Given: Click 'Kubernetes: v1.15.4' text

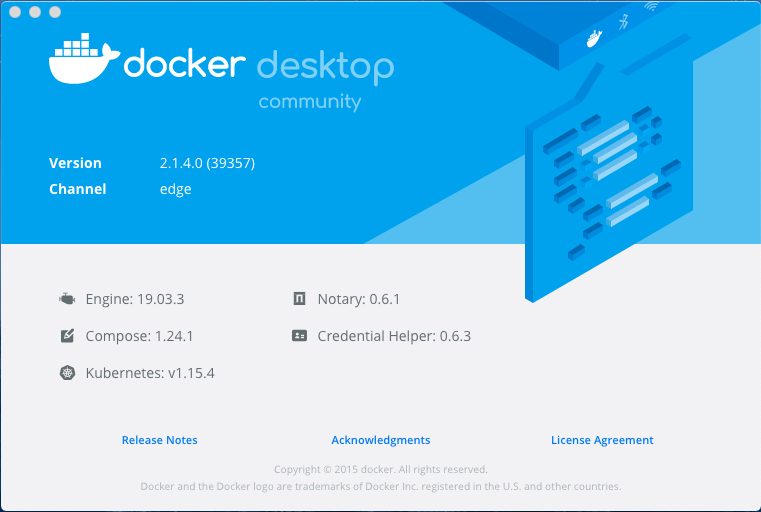Looking at the screenshot, I should (150, 373).
